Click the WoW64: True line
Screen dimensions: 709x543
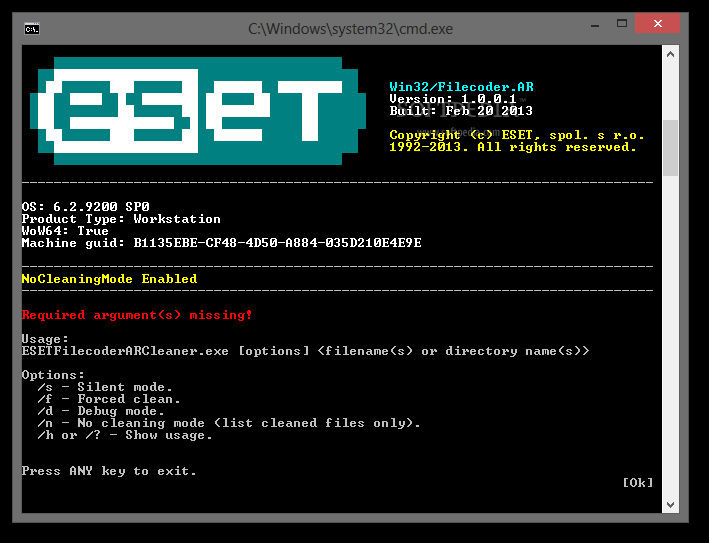pos(65,231)
